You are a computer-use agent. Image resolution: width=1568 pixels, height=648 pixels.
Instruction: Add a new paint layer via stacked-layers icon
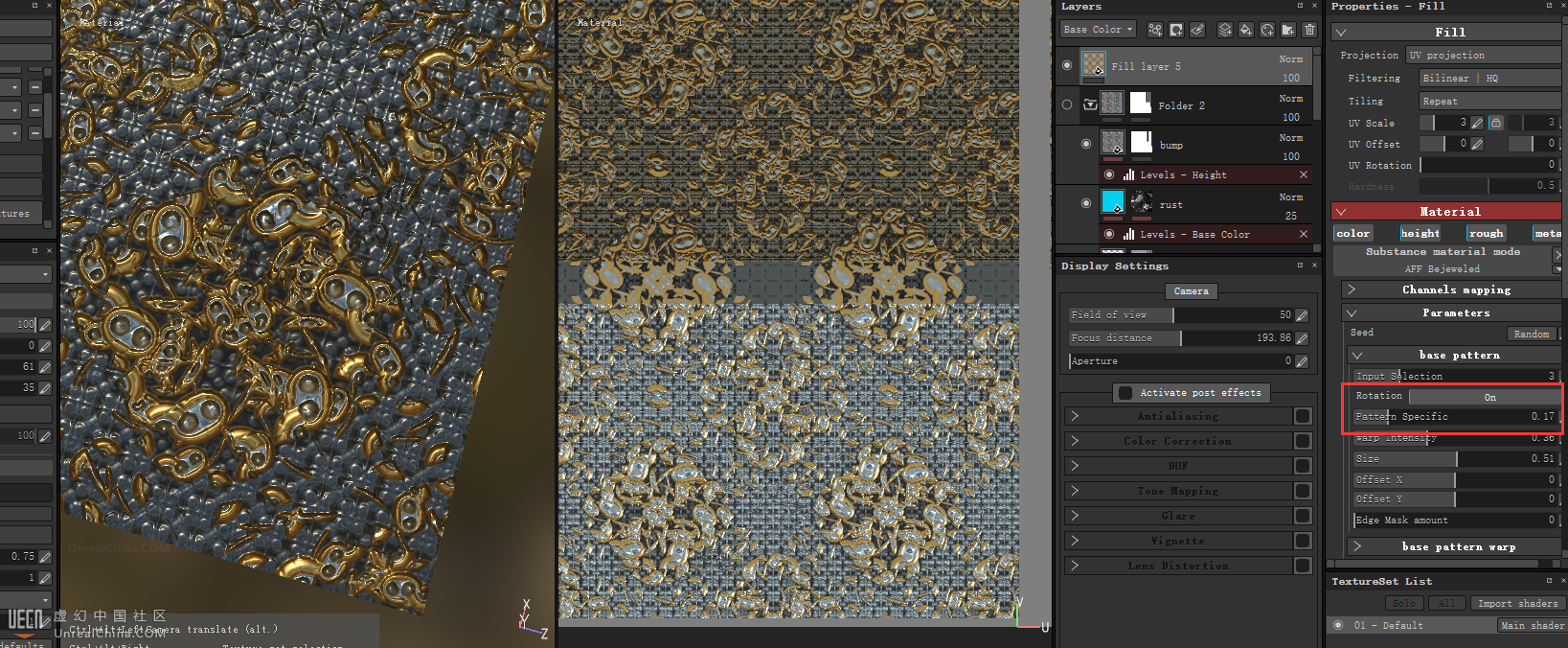click(1225, 30)
